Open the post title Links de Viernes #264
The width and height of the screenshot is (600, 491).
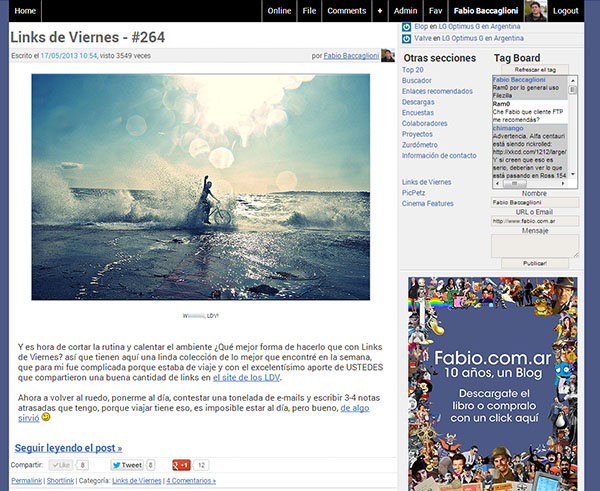coord(88,37)
